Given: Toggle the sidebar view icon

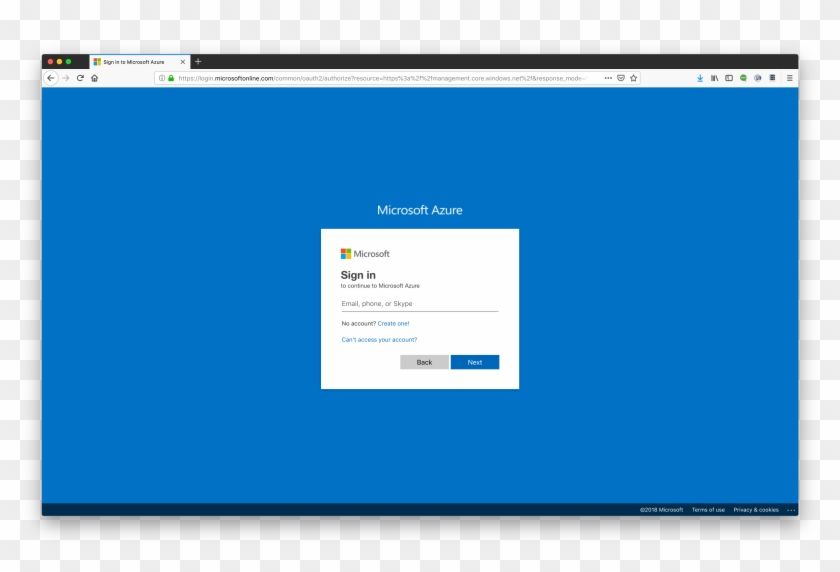Looking at the screenshot, I should click(729, 78).
